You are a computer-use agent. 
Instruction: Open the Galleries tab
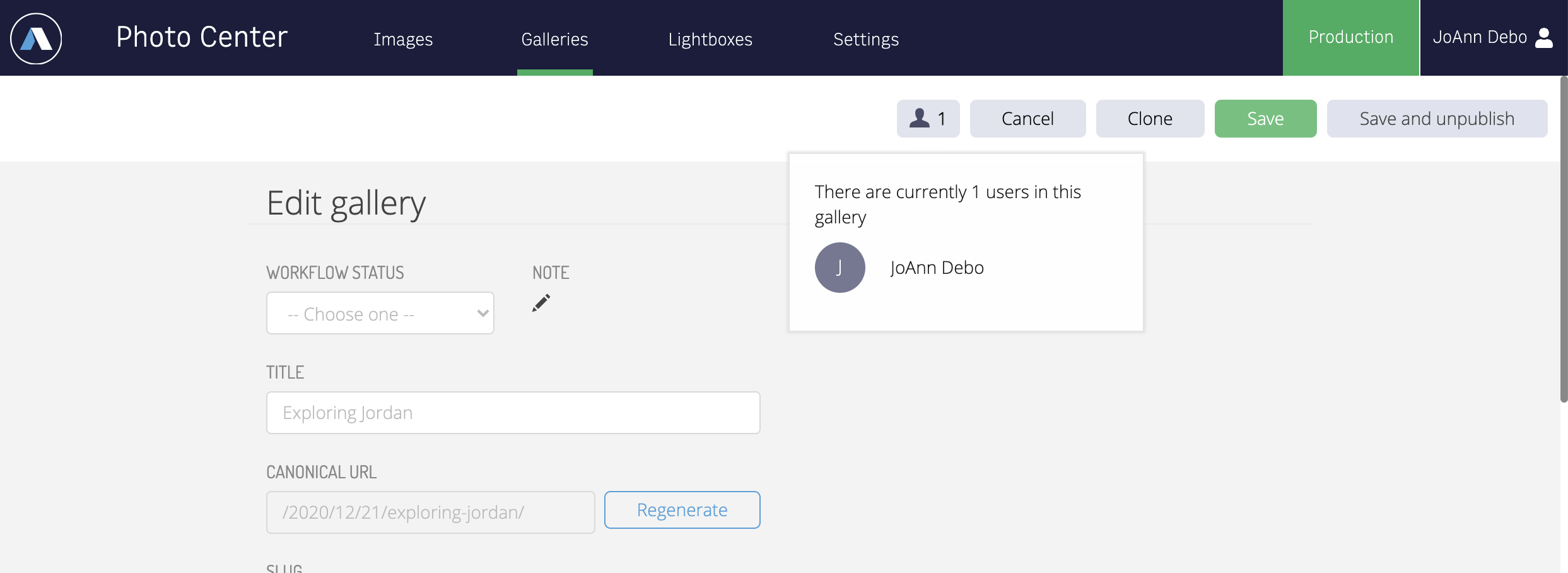(554, 39)
